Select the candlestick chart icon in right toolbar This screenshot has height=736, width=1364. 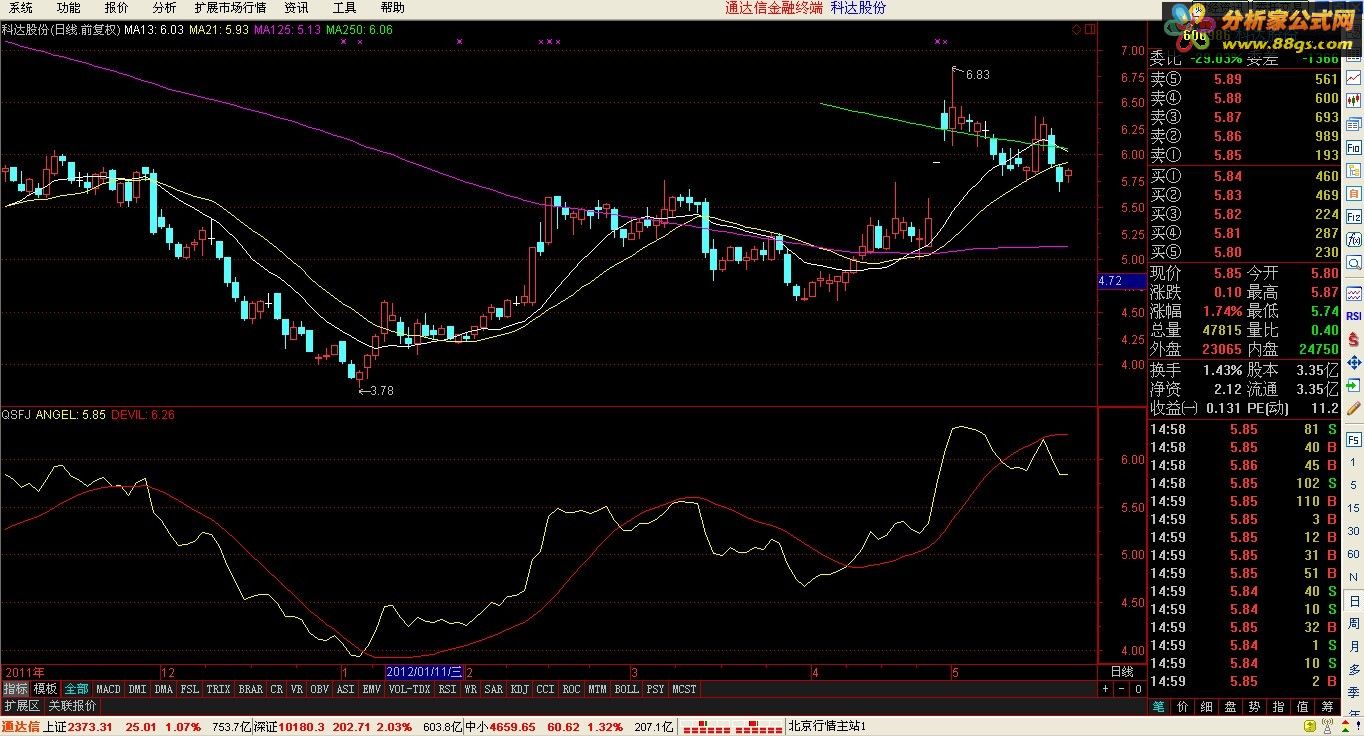(1354, 100)
